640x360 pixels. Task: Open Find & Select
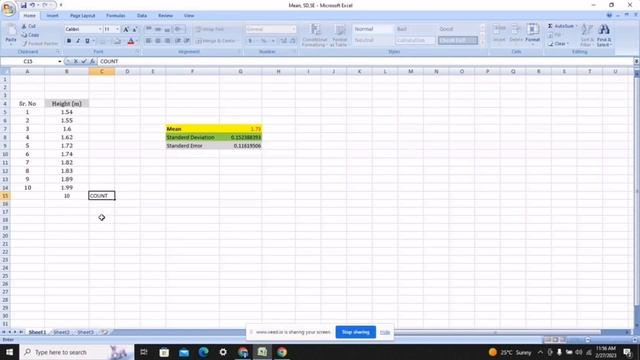(x=604, y=35)
